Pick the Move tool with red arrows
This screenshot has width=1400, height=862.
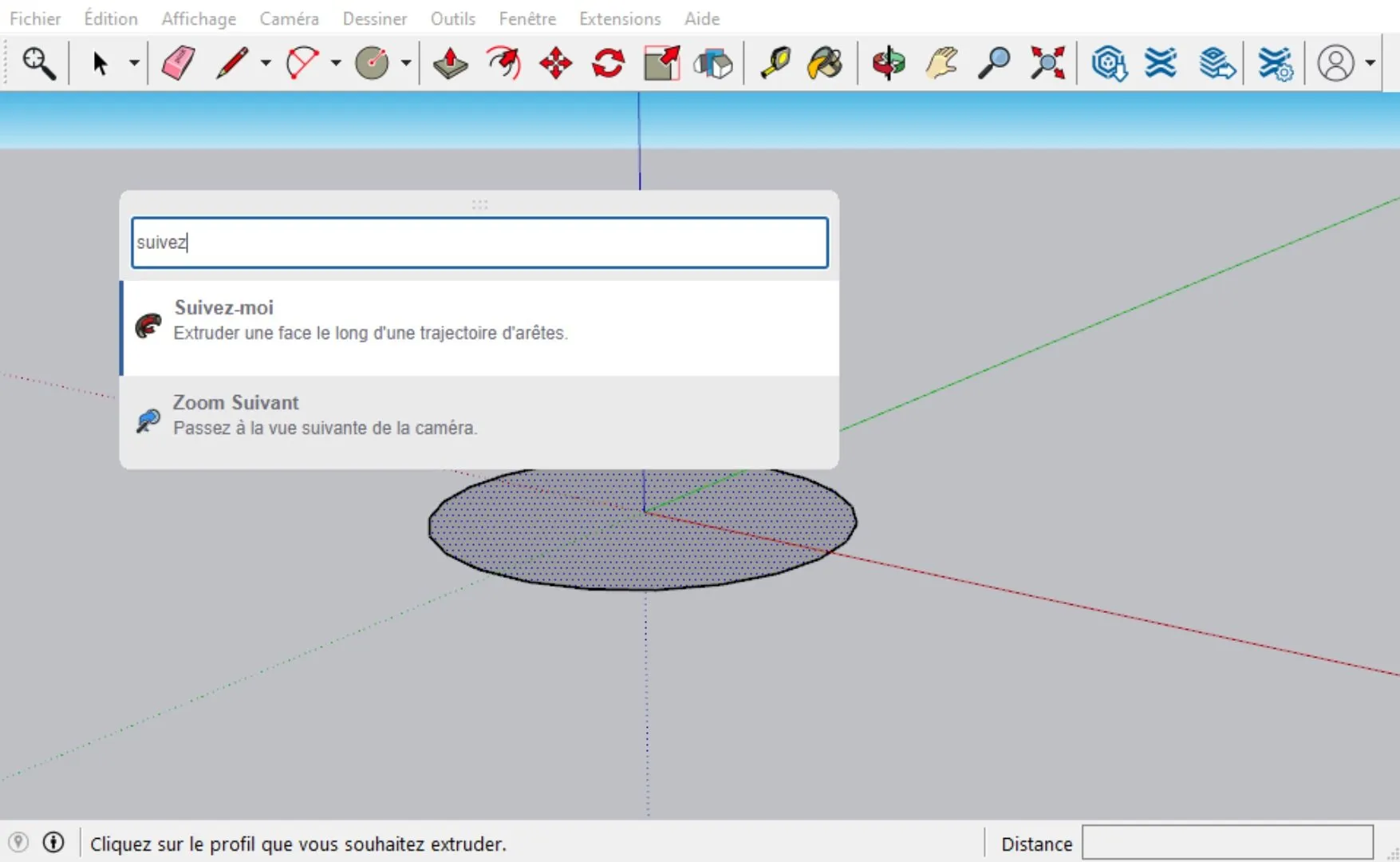[x=555, y=63]
